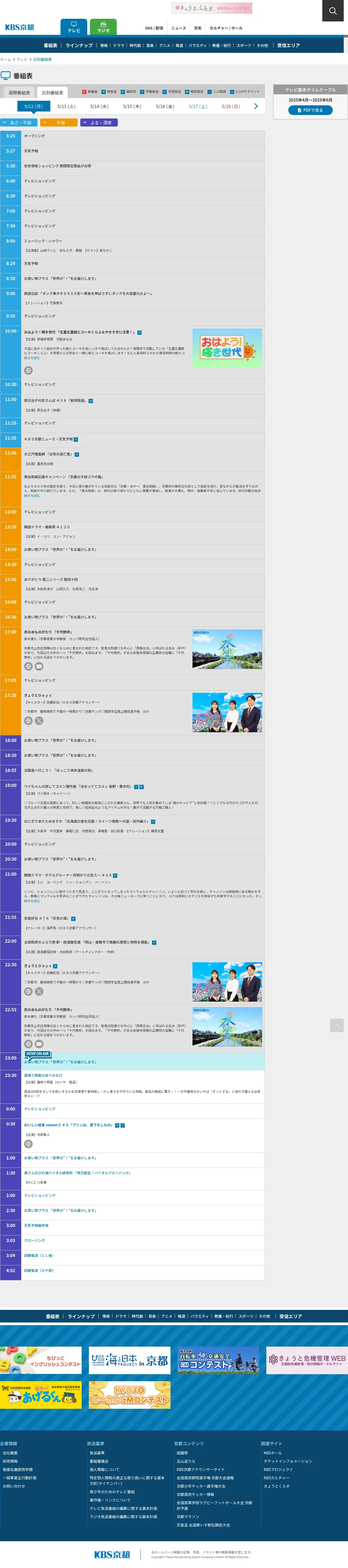Image resolution: width=348 pixels, height=1568 pixels.
Task: Go to ホーム via the breadcrumb
Action: pos(5,60)
